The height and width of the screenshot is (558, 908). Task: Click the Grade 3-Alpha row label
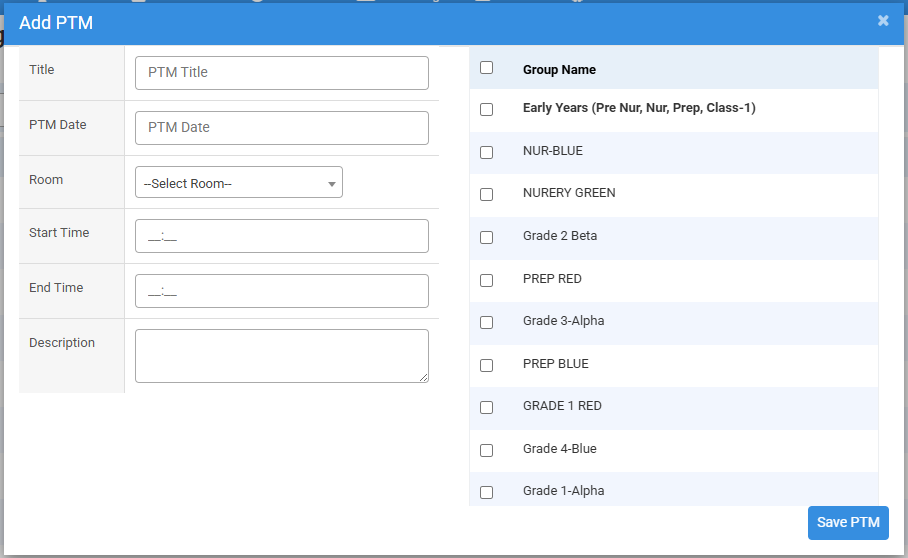point(563,321)
